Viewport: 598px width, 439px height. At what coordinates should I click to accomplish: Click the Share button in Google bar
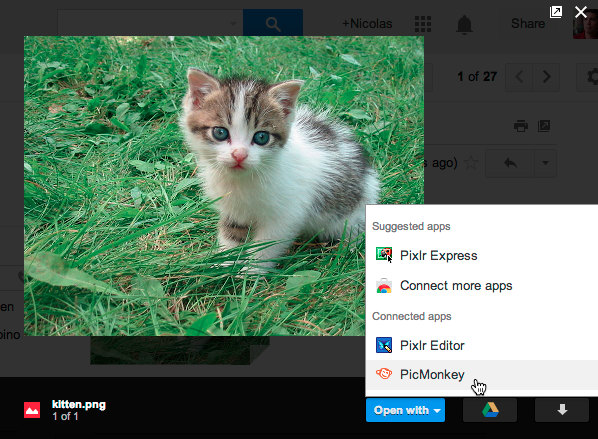(528, 24)
